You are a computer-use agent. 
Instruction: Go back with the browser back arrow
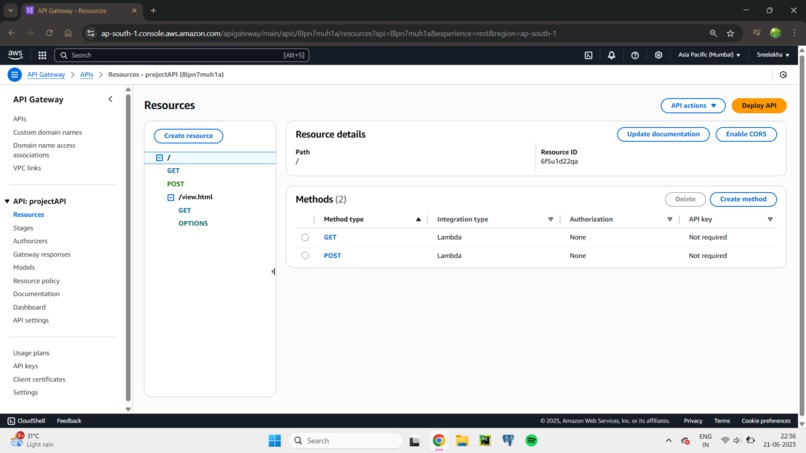tap(11, 33)
